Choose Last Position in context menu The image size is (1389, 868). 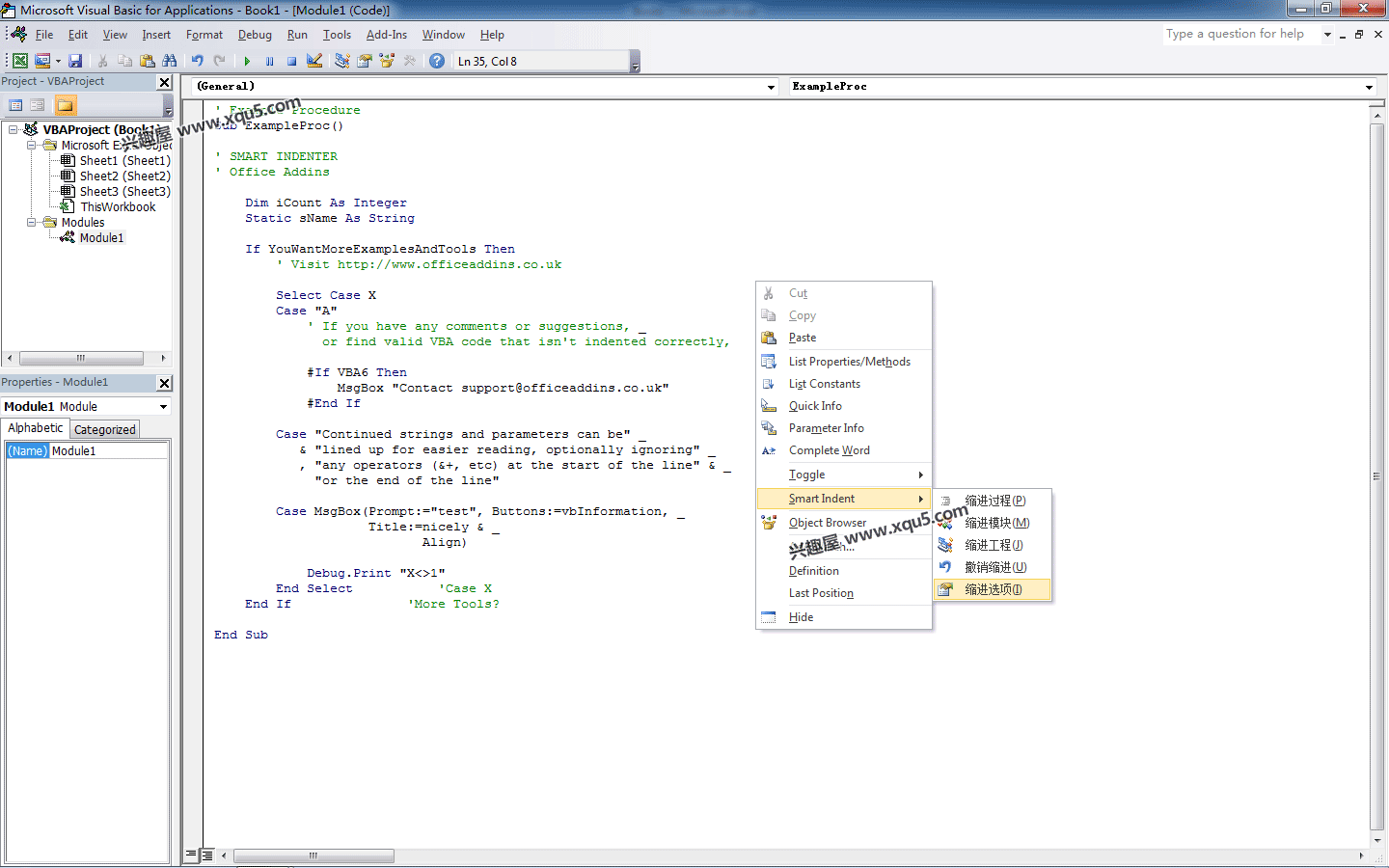(x=844, y=593)
